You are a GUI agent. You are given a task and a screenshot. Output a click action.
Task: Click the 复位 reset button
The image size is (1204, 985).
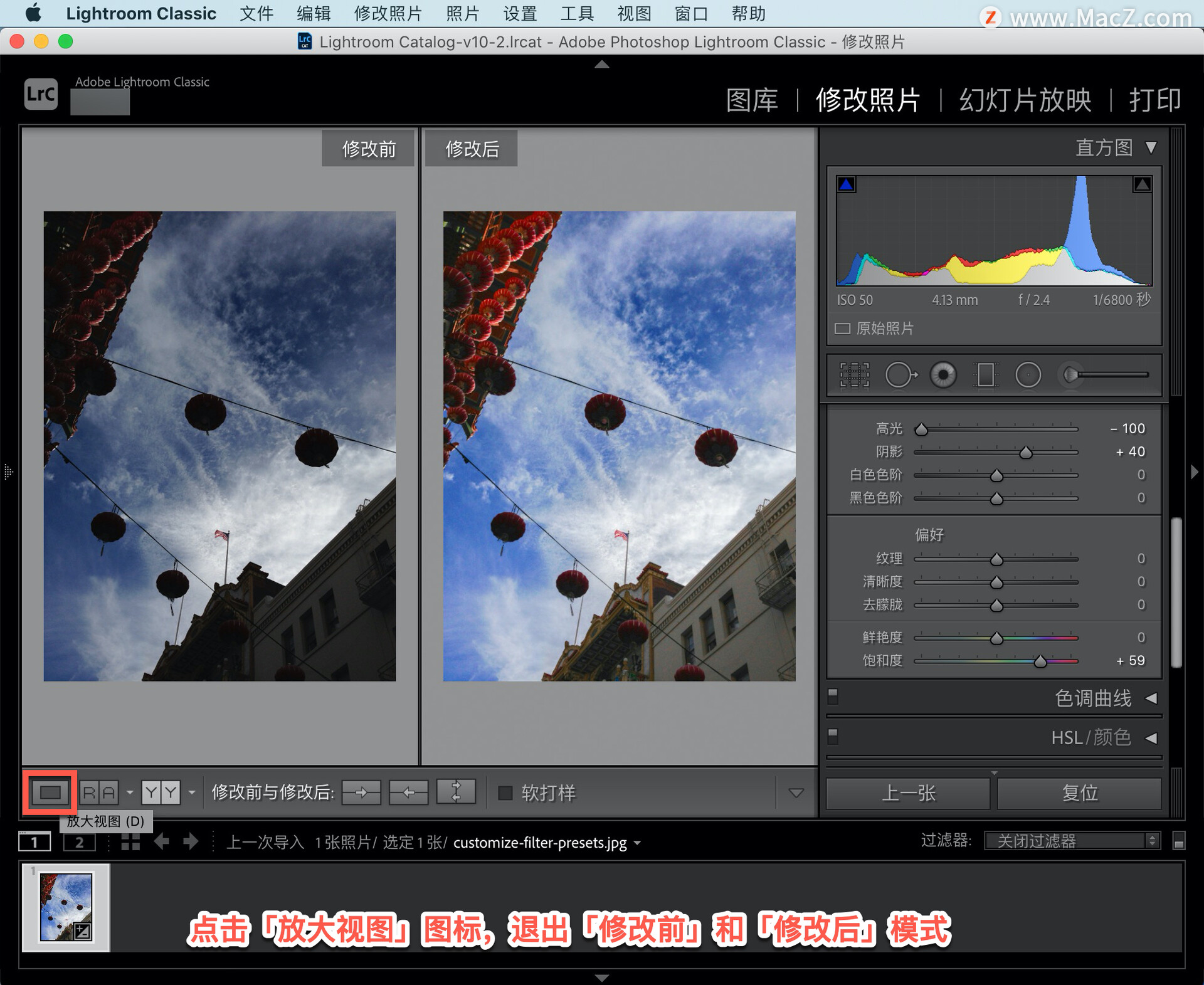pos(1079,793)
